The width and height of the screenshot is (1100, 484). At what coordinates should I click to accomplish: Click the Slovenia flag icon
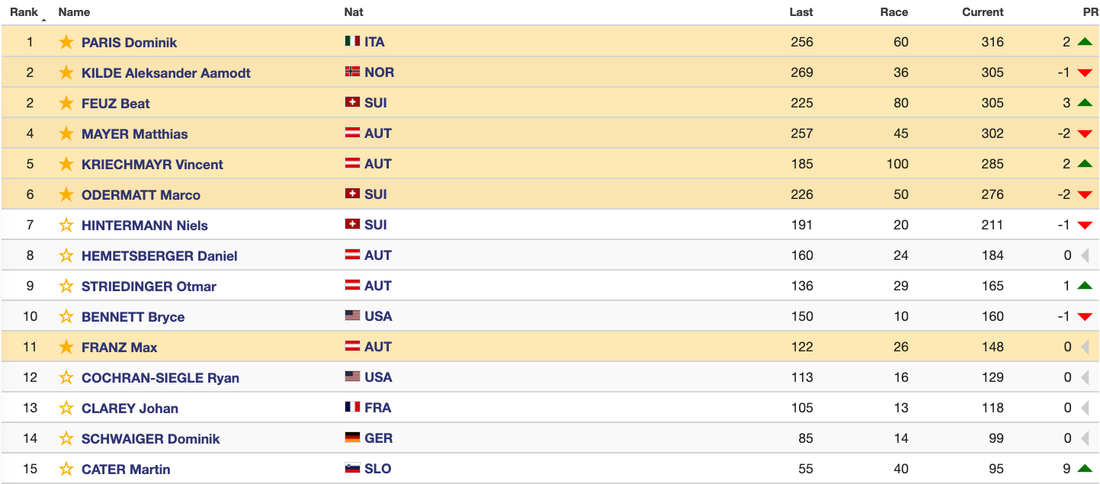(352, 468)
